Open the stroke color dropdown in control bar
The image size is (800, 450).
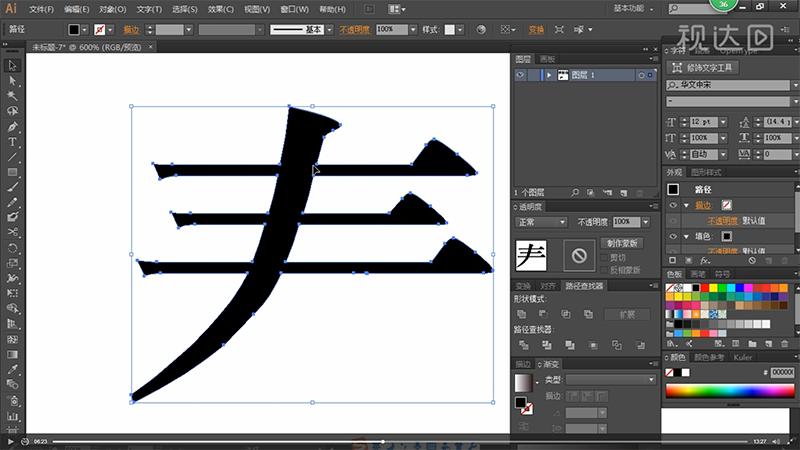(110, 30)
